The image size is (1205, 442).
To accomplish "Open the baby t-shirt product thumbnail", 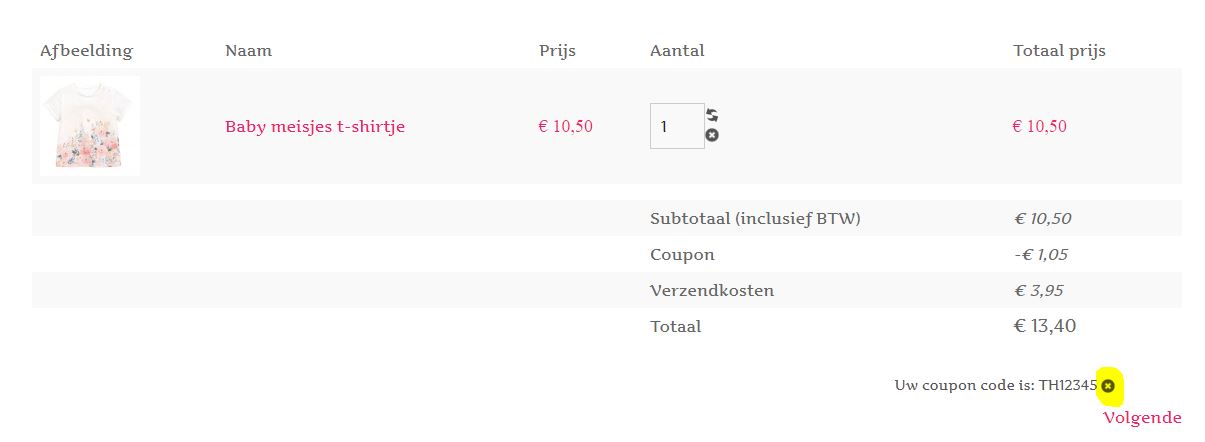I will point(90,126).
